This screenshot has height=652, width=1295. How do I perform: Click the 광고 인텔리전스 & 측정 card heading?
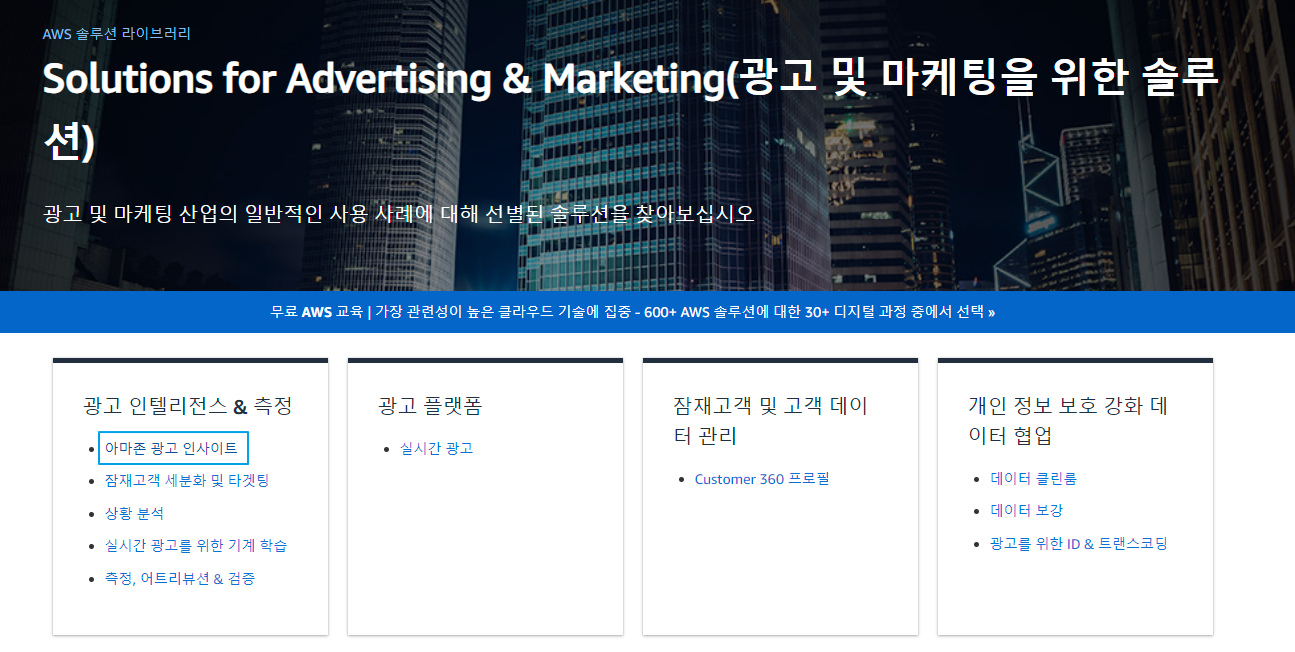188,406
